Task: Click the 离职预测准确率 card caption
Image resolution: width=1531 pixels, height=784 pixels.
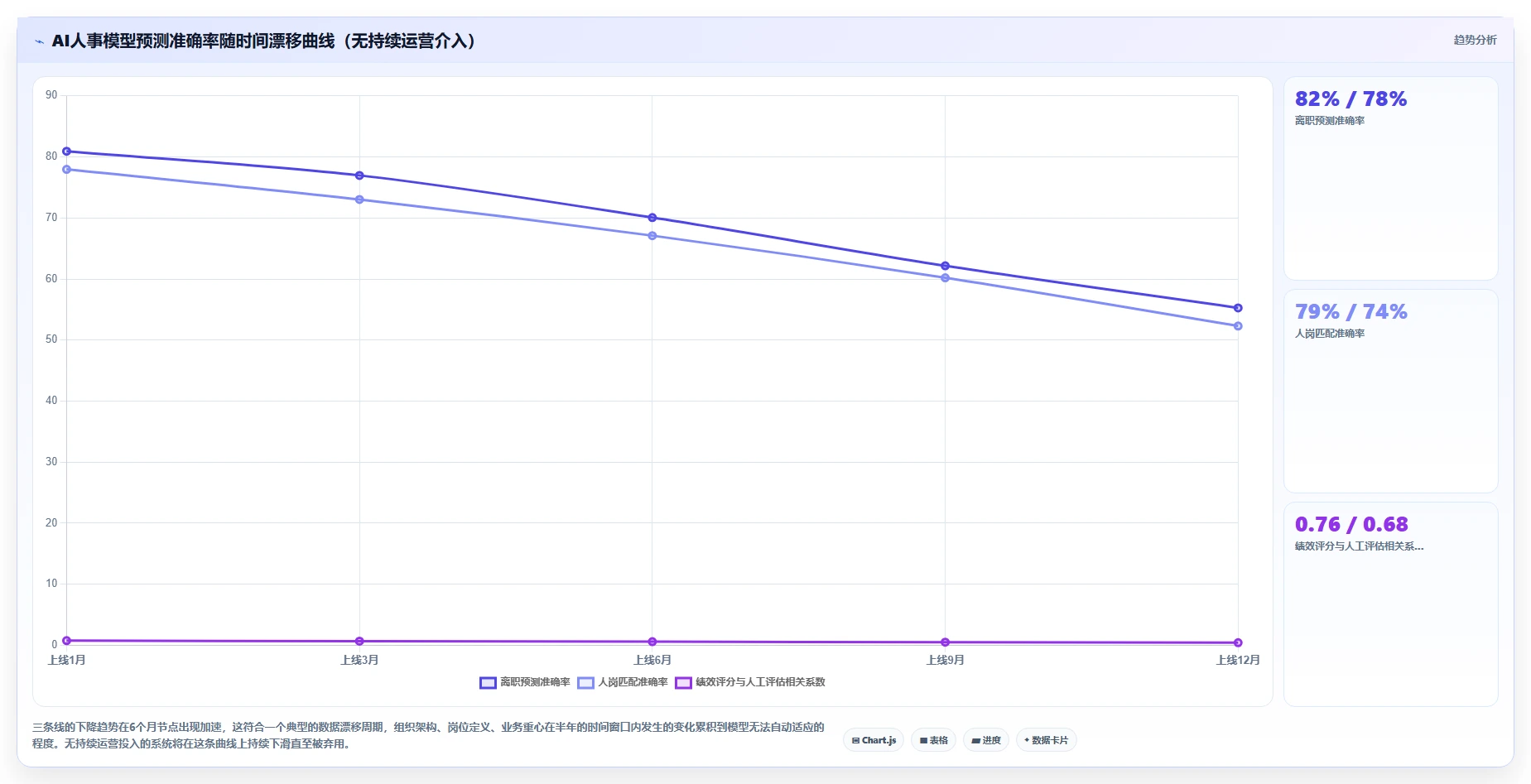Action: 1330,121
